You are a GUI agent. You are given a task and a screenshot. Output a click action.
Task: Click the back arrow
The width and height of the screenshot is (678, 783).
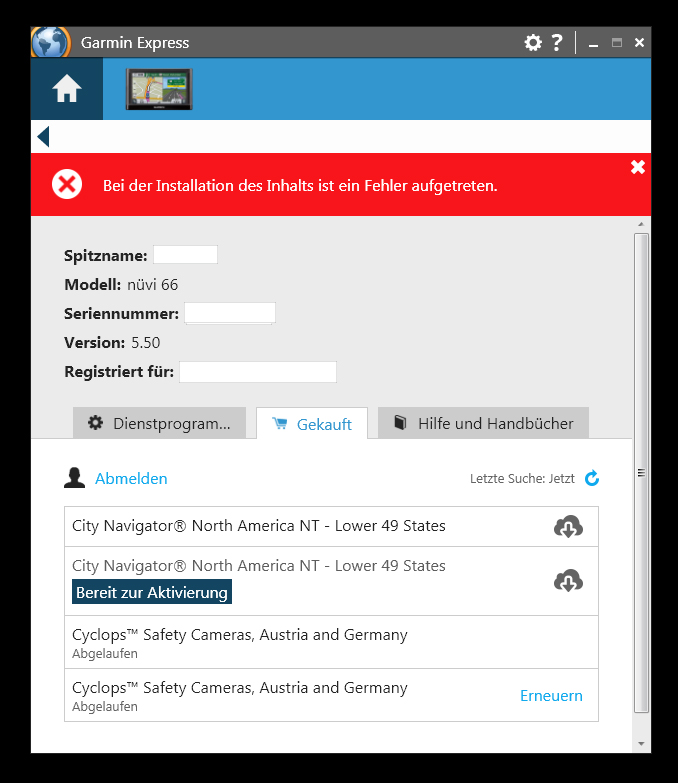point(43,136)
